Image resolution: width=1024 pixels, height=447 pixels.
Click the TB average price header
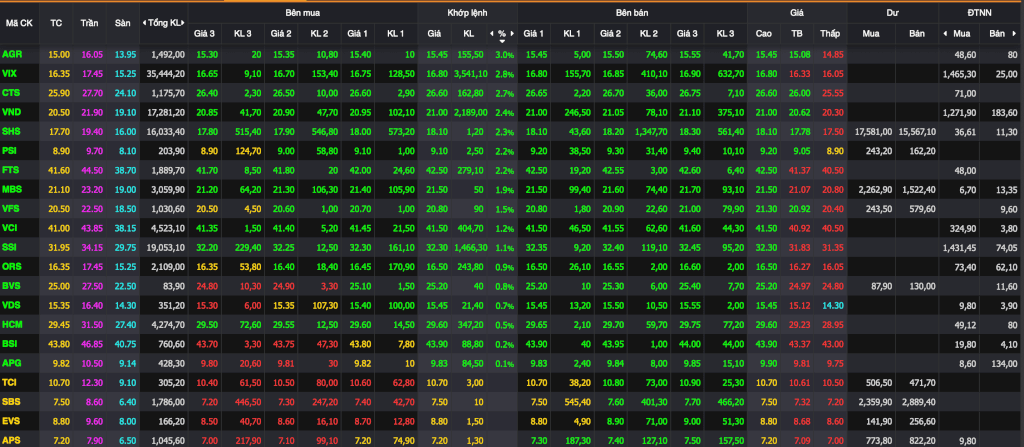click(x=797, y=33)
